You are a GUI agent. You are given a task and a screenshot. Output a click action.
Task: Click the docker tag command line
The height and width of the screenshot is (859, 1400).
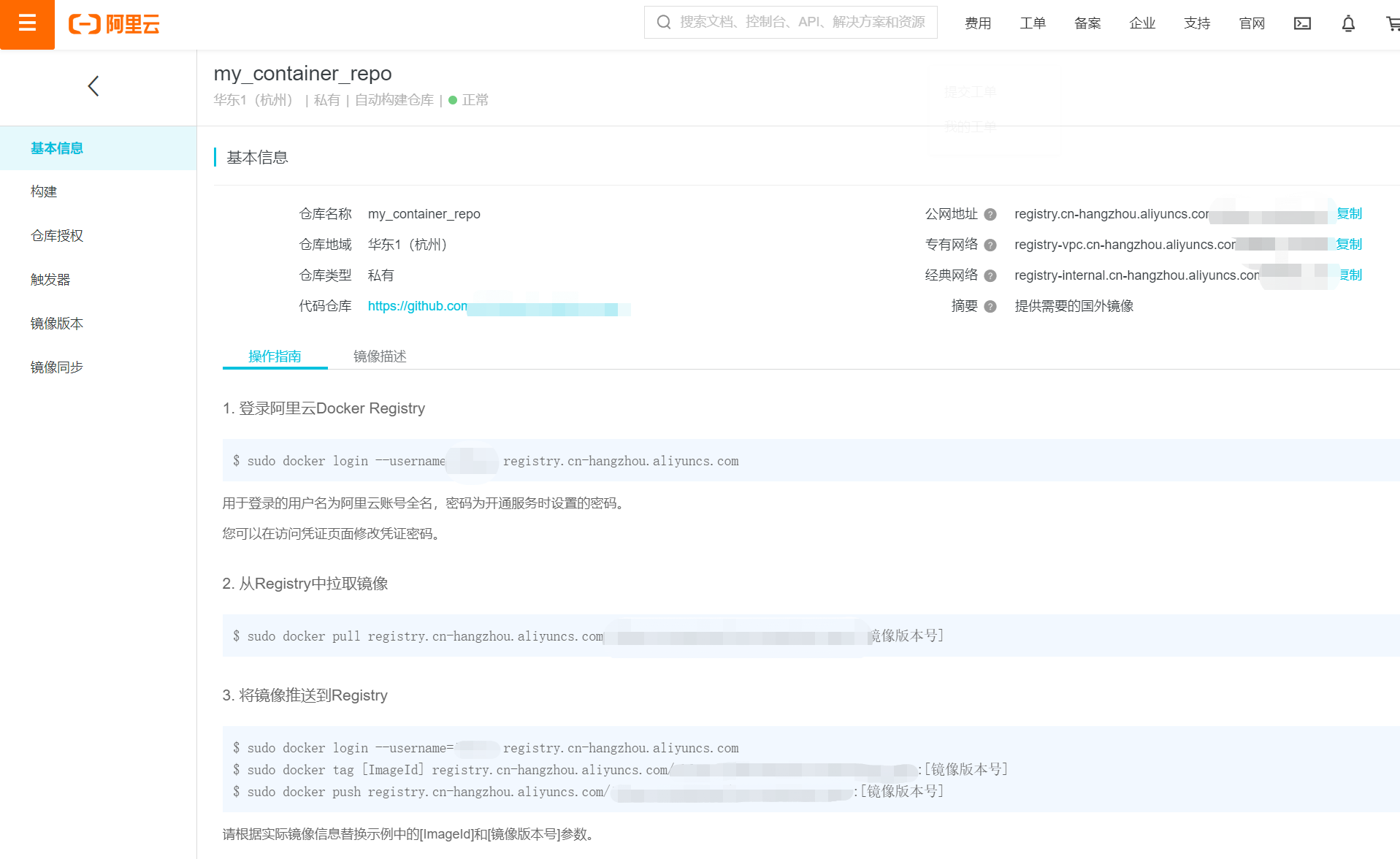coord(620,769)
